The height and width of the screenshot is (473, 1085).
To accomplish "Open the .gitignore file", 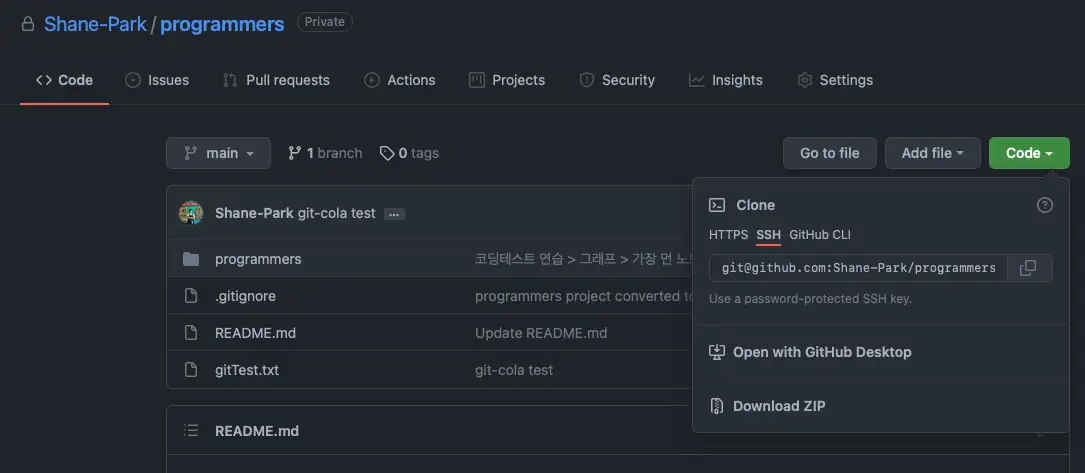I will [246, 296].
